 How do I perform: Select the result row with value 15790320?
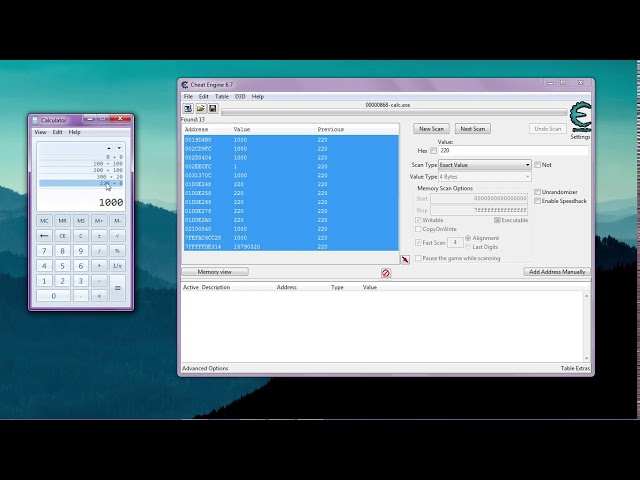[291, 247]
